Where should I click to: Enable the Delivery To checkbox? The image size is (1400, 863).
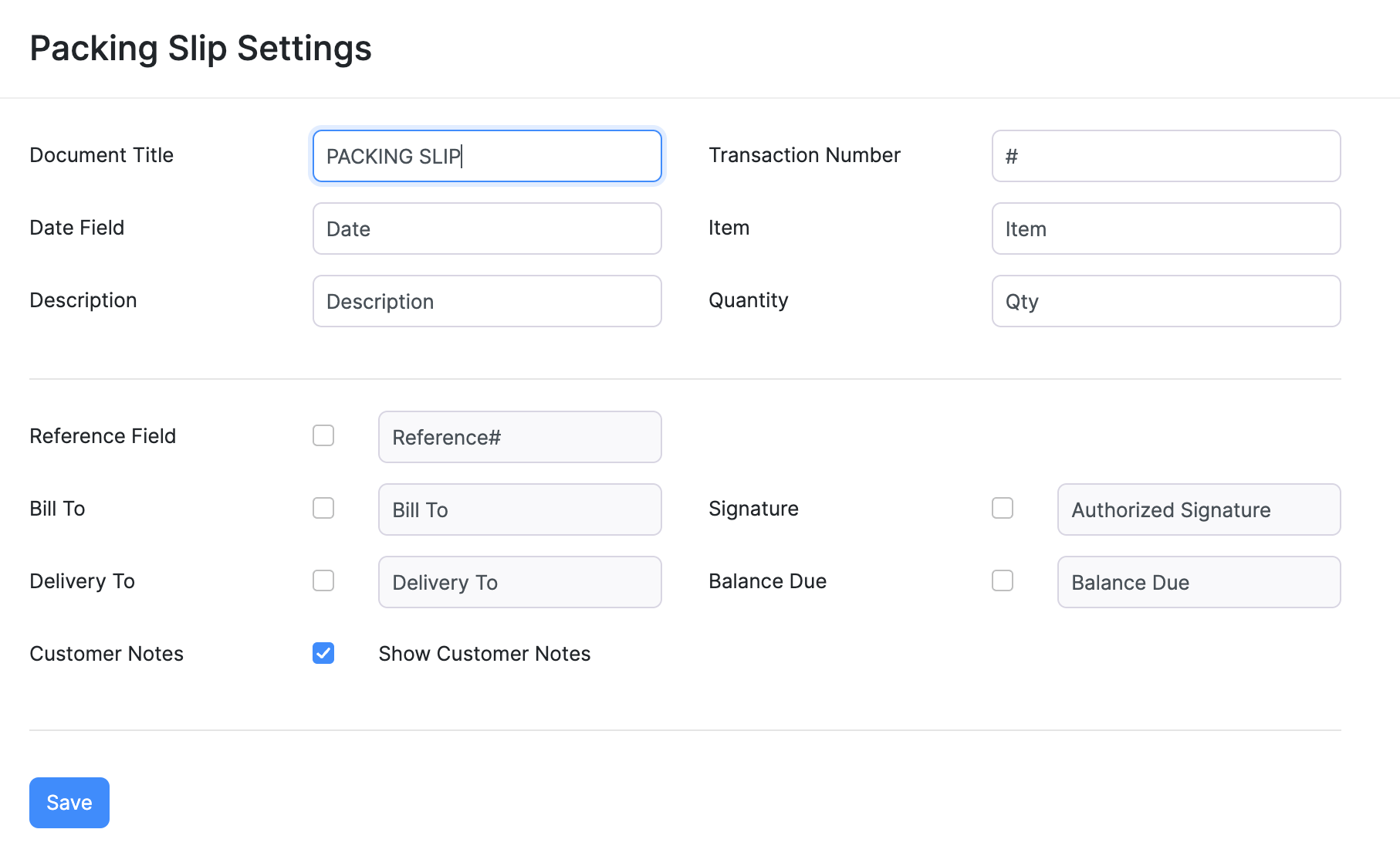pyautogui.click(x=323, y=580)
